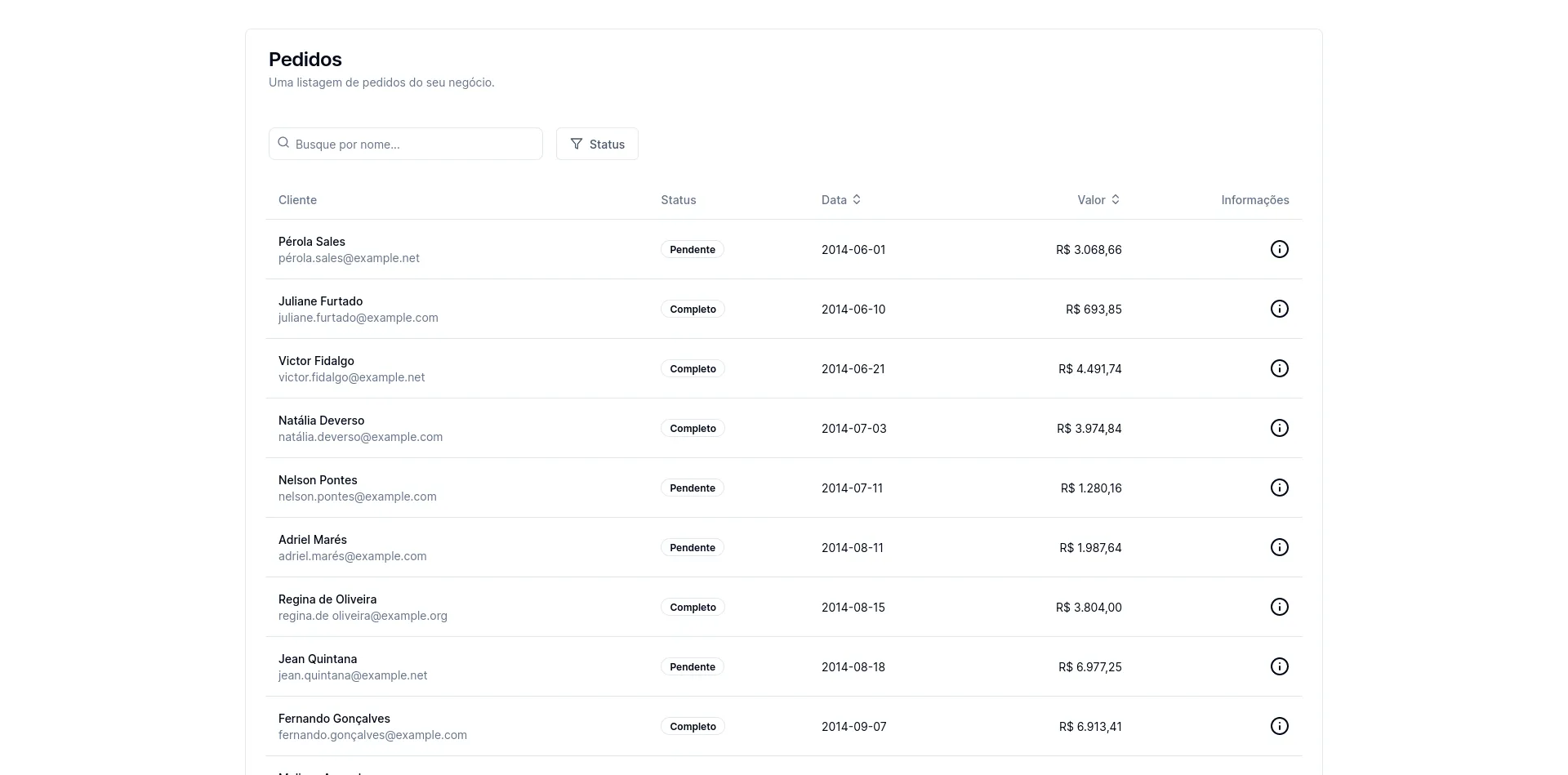Click email victor.fidalgo@example.net
Viewport: 1568px width, 775px height.
(352, 377)
